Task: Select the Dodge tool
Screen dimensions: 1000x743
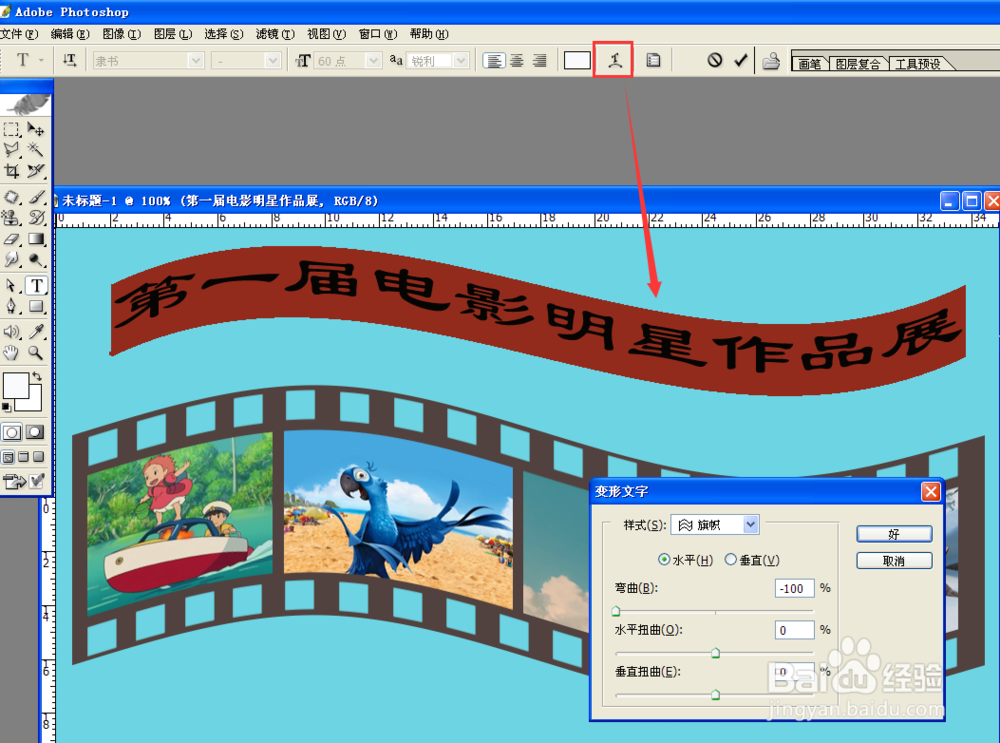Action: point(36,260)
